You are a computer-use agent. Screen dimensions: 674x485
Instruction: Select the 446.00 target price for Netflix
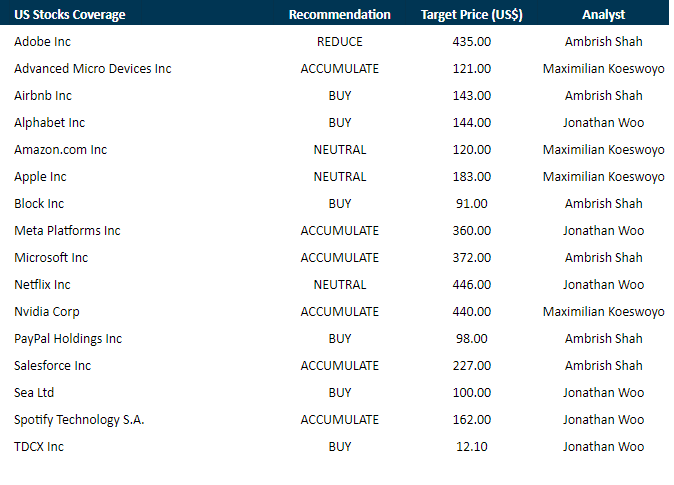(471, 285)
